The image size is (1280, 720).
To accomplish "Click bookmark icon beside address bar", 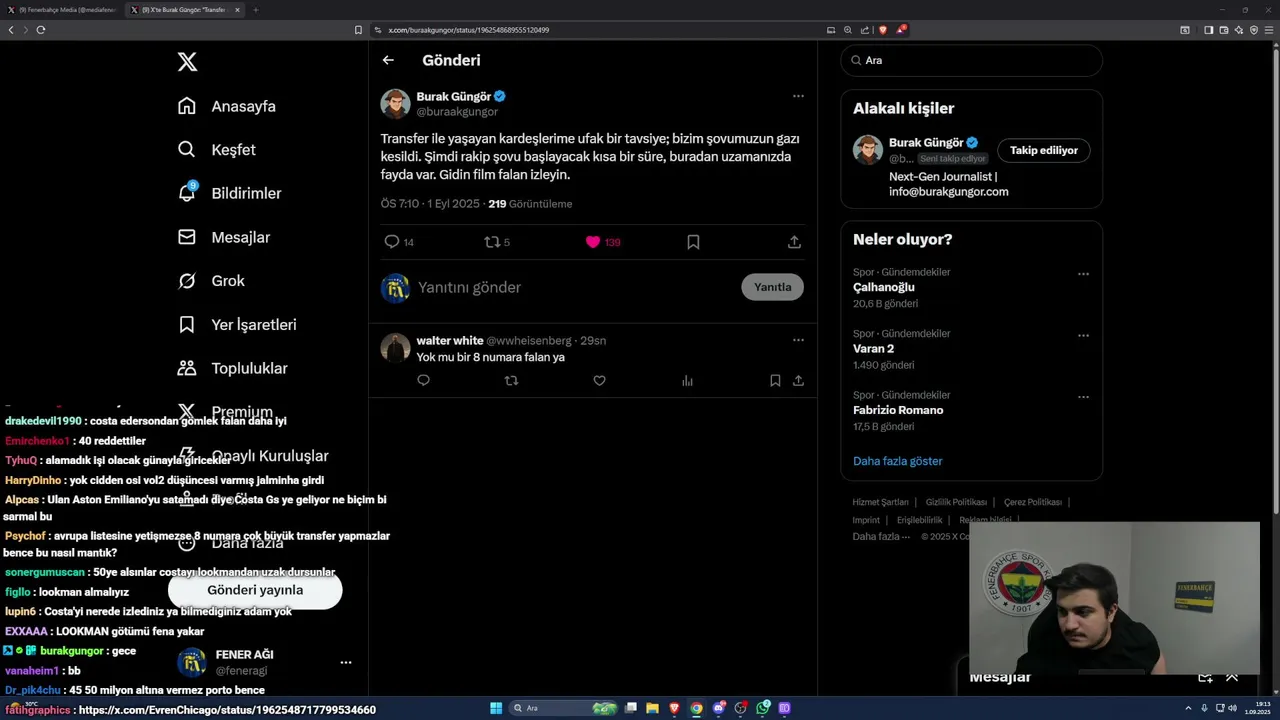I will (358, 30).
